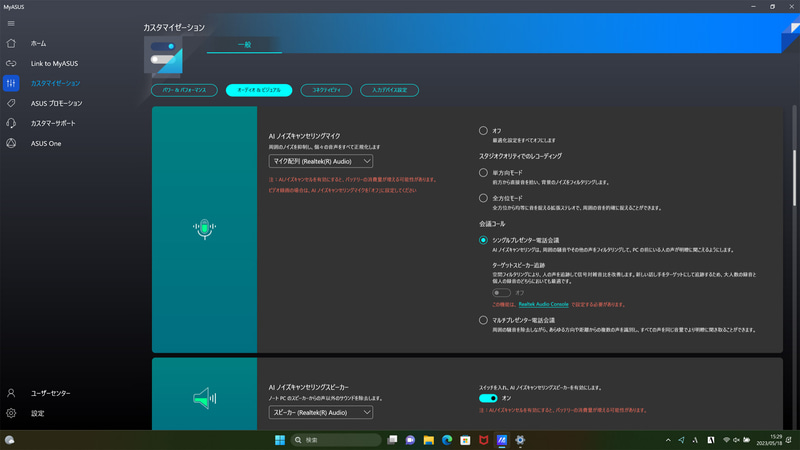Open the ASUS プロモーション tag icon

click(x=11, y=103)
